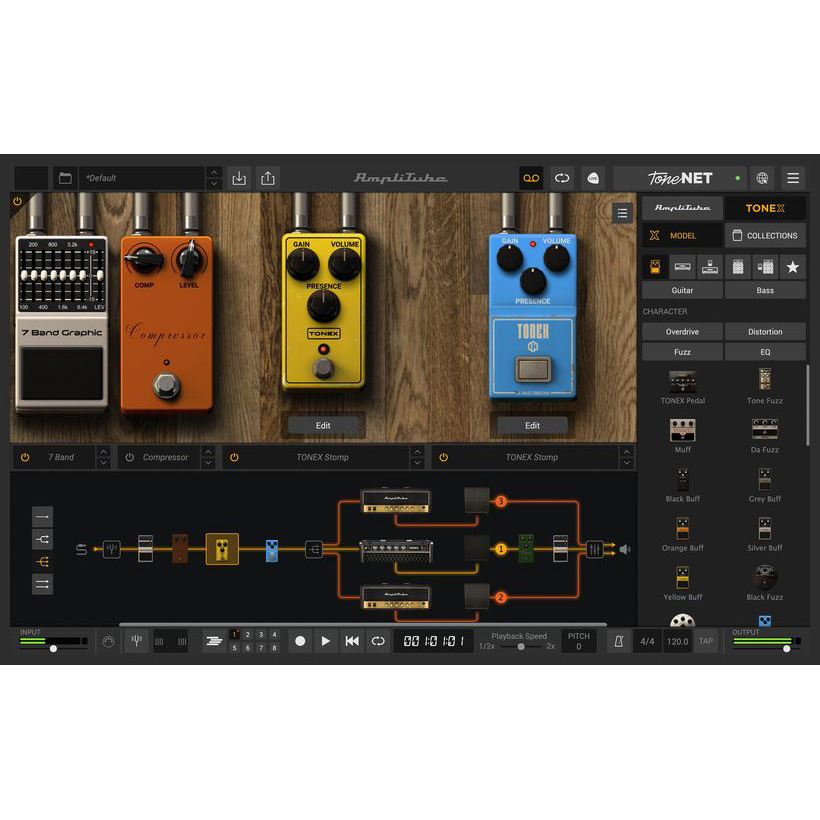Switch to TONEX browser tab
The height and width of the screenshot is (820, 820).
(x=765, y=208)
